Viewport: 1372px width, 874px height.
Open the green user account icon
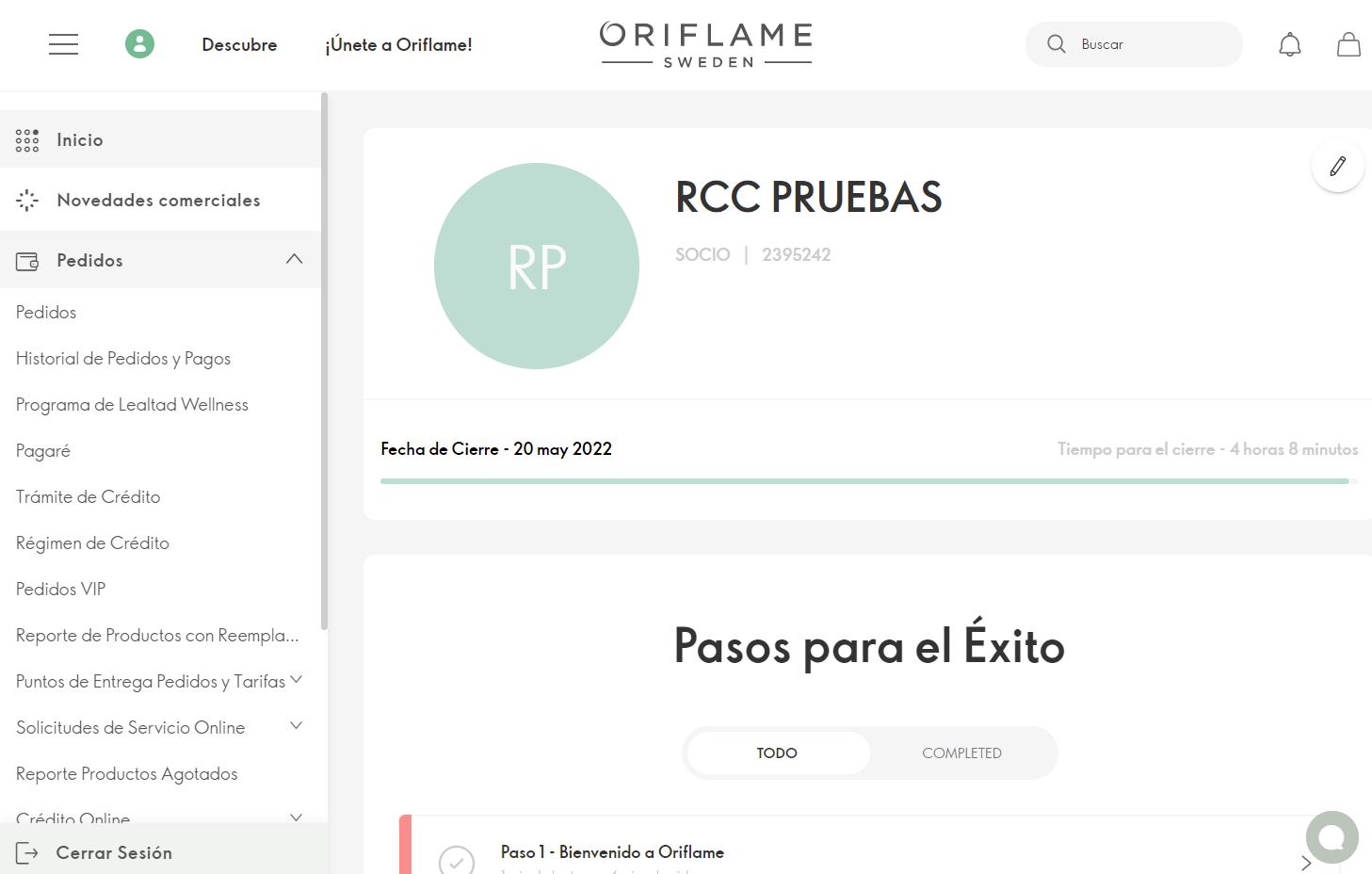139,43
